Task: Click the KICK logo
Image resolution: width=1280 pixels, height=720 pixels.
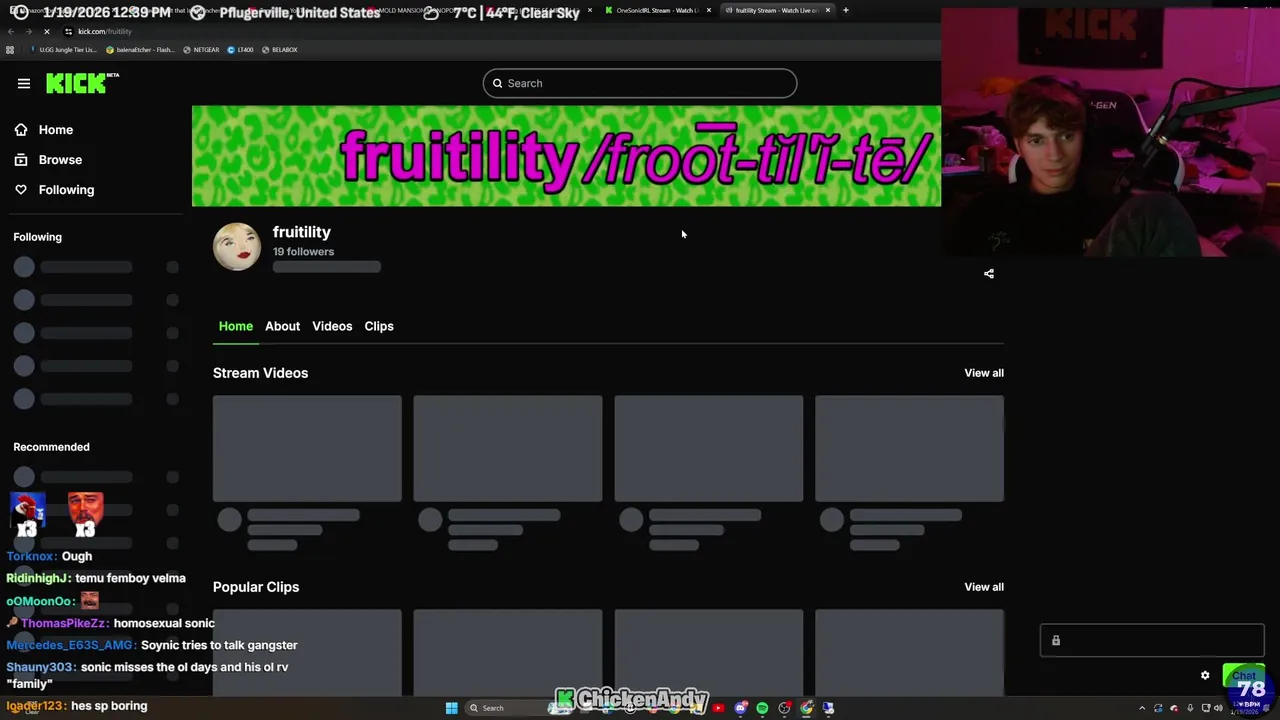Action: (82, 83)
